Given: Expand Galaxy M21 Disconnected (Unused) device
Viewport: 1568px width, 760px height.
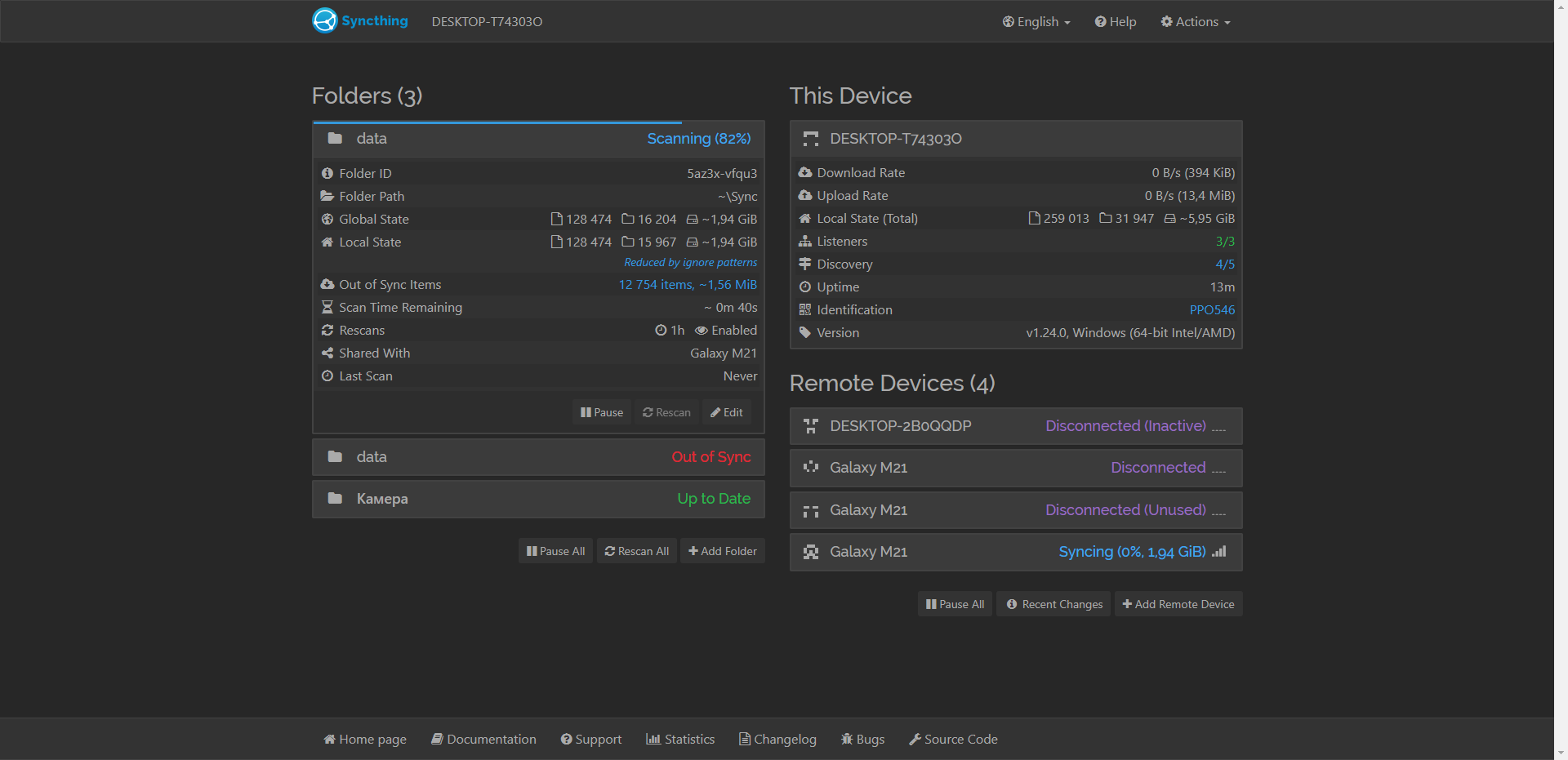Looking at the screenshot, I should (1016, 510).
